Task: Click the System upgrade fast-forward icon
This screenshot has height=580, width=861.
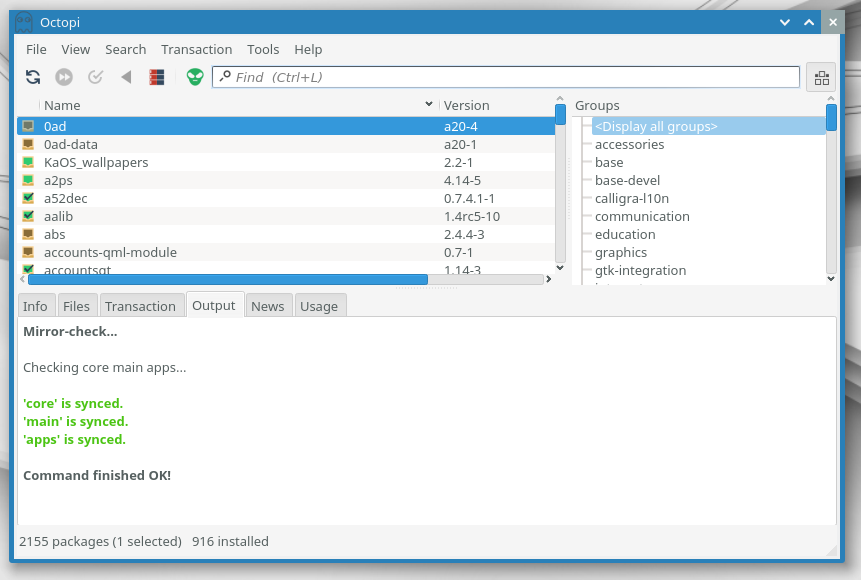Action: click(64, 77)
